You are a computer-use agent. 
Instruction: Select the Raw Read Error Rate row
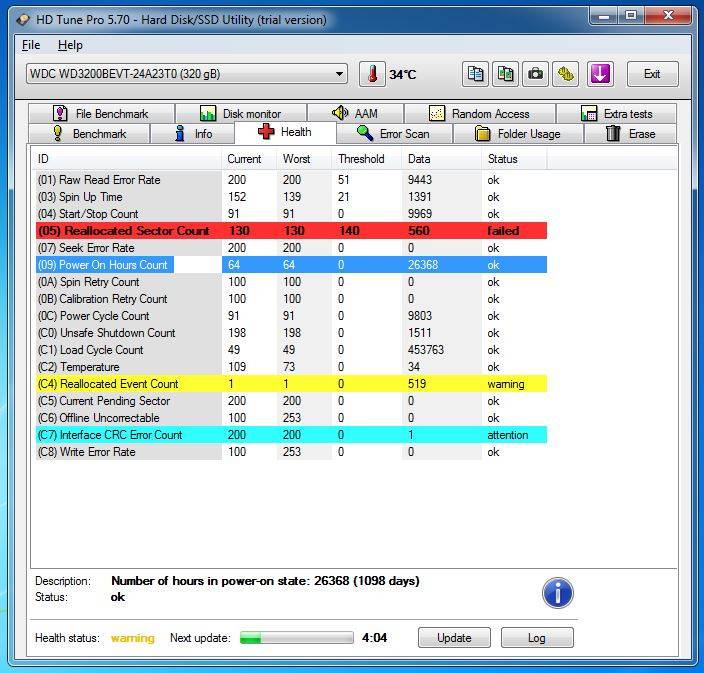click(x=291, y=180)
